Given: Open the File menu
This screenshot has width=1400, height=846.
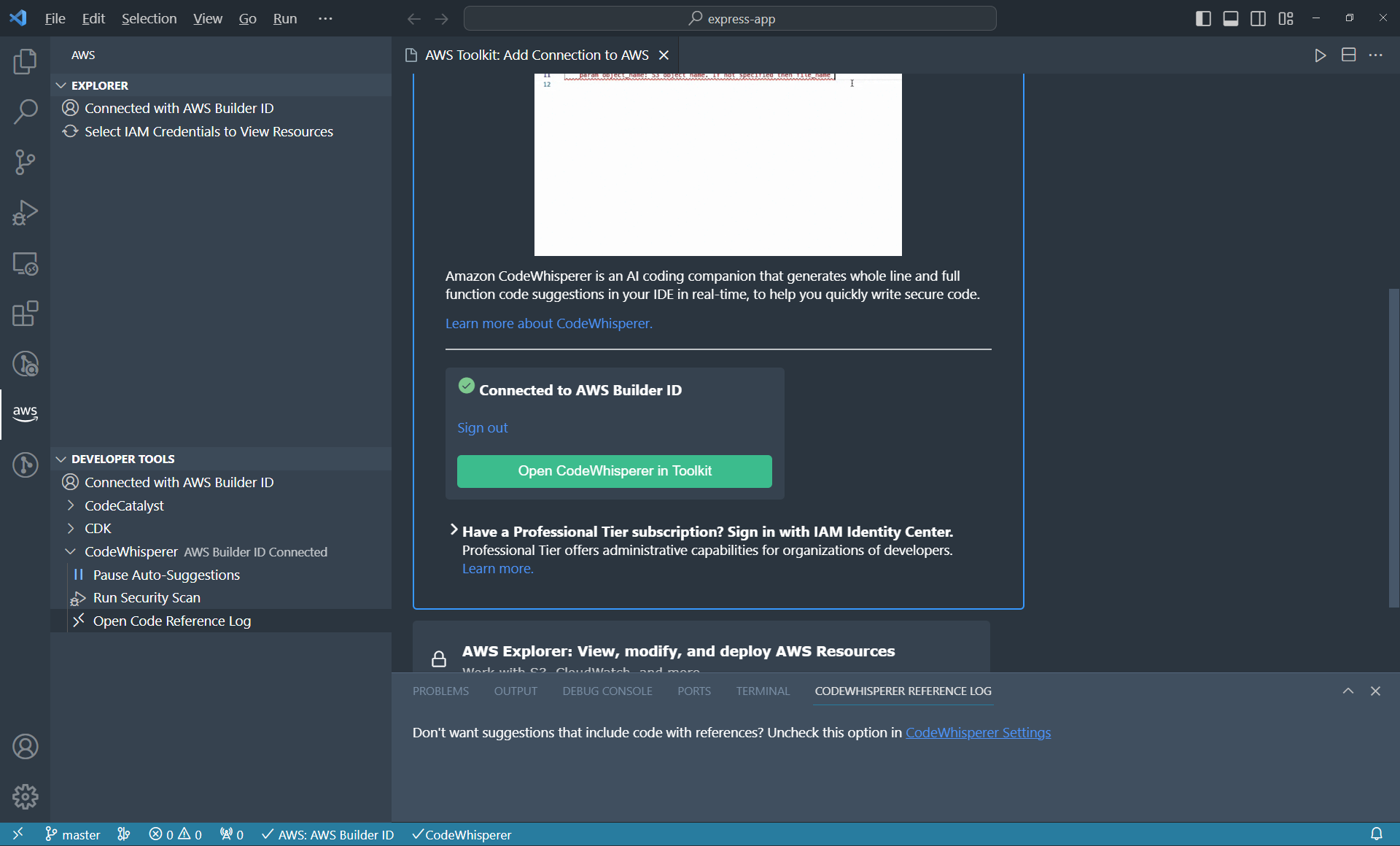Looking at the screenshot, I should coord(55,19).
